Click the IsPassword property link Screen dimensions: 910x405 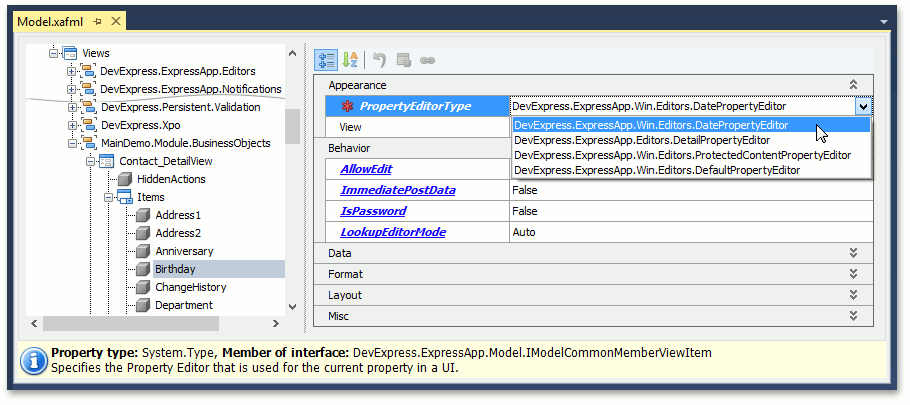tap(373, 211)
